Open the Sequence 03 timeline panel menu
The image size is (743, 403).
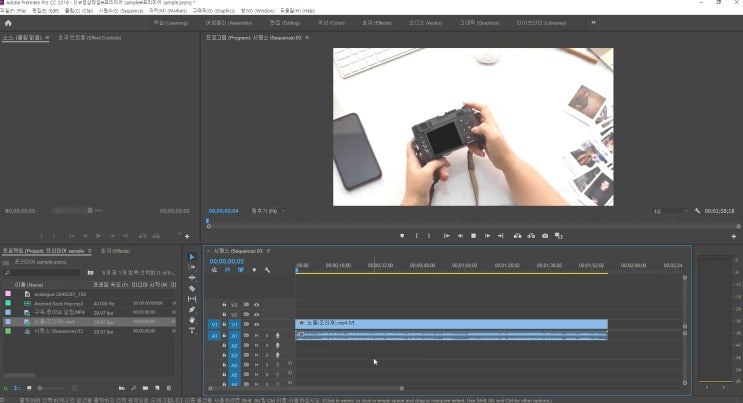pos(268,251)
